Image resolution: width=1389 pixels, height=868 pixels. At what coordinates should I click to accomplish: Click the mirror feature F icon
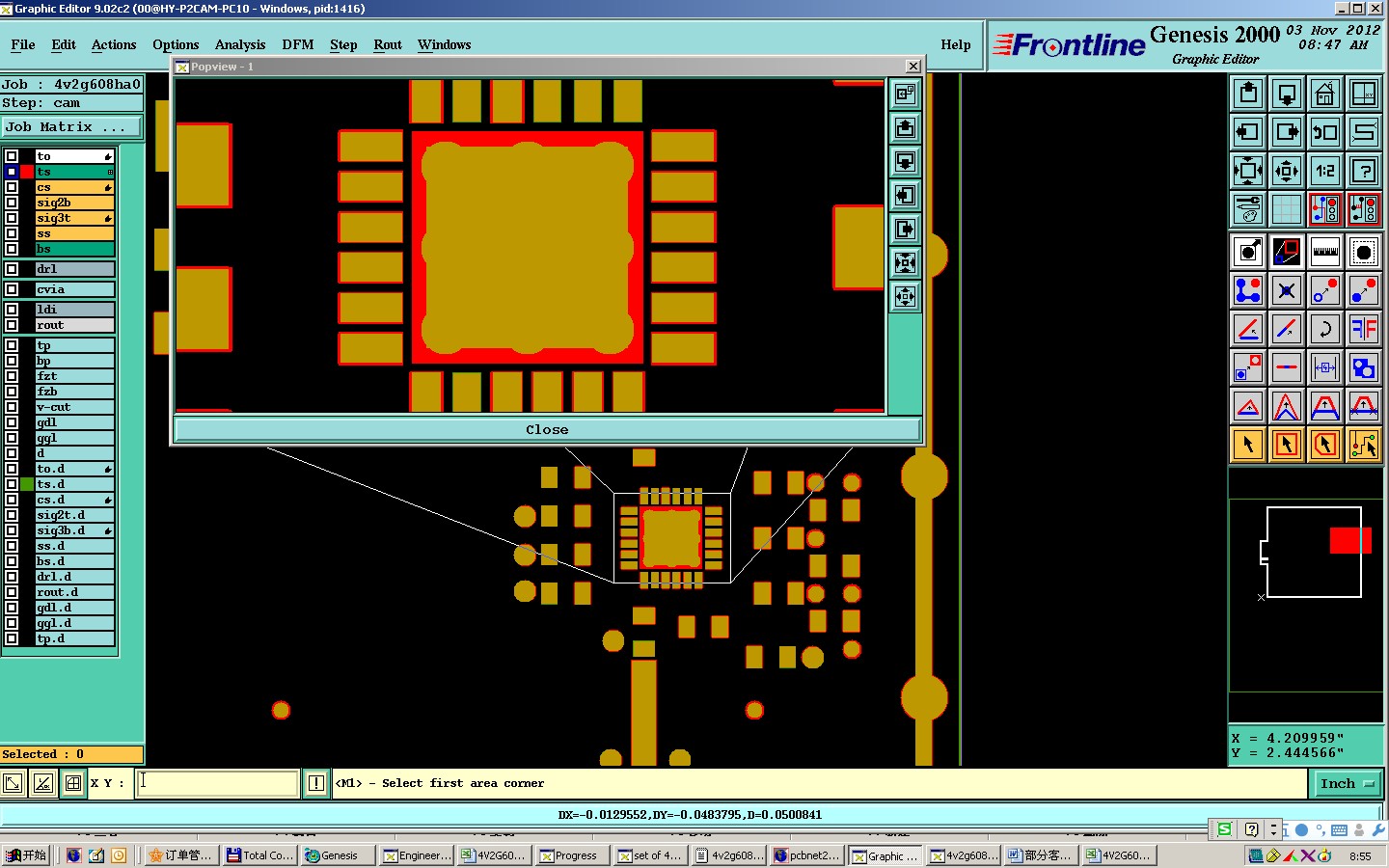(x=1364, y=330)
